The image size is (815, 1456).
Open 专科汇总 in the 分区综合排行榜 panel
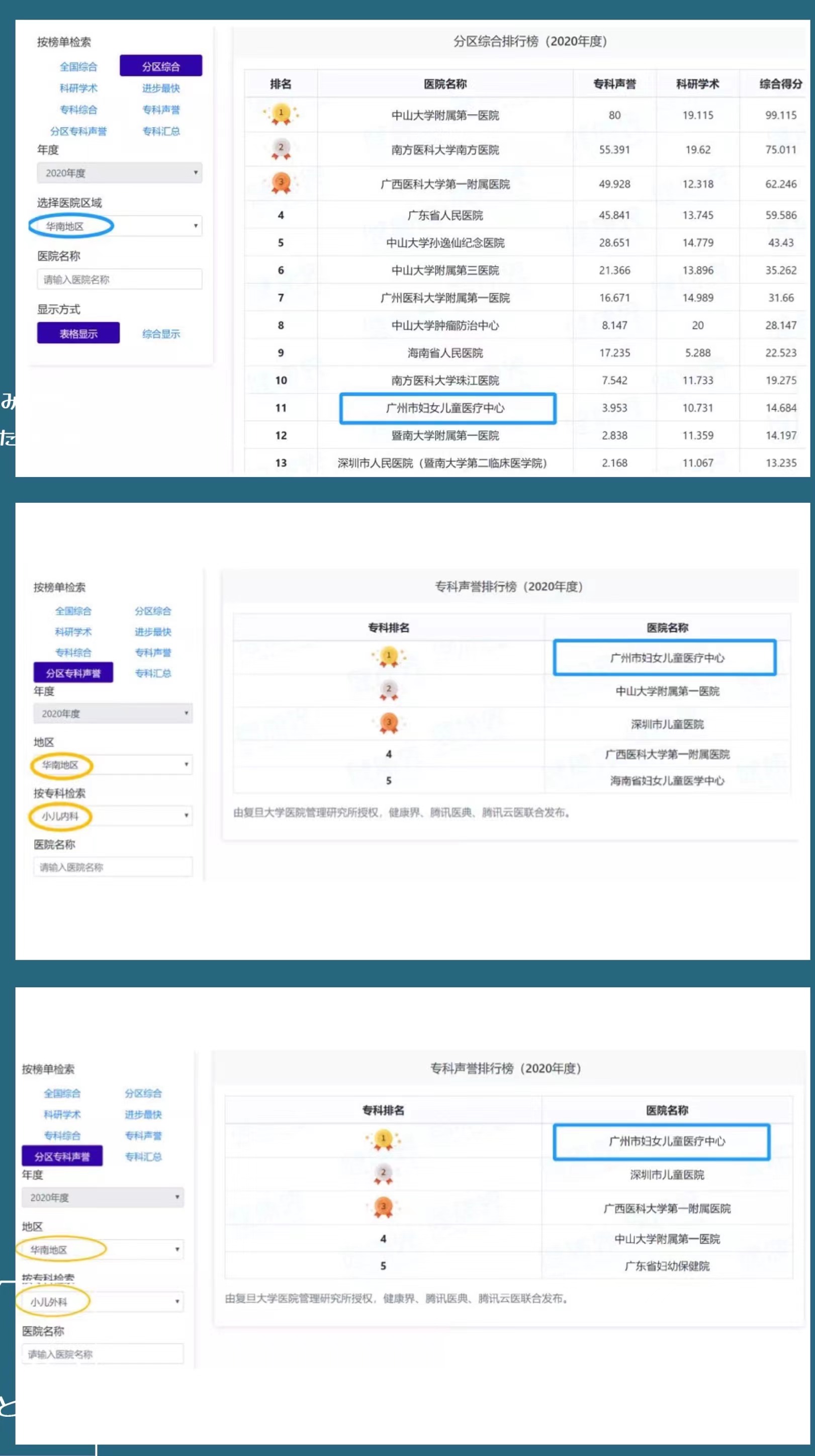coord(161,131)
